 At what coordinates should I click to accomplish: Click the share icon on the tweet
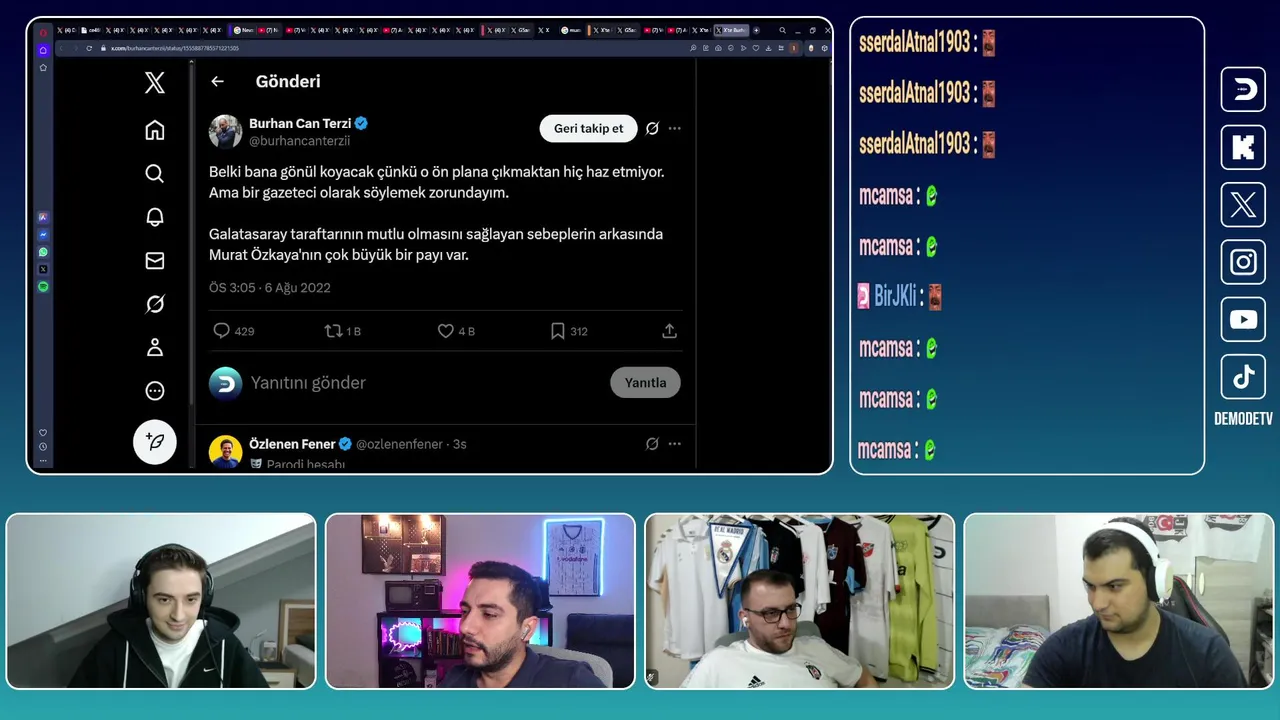click(x=670, y=331)
